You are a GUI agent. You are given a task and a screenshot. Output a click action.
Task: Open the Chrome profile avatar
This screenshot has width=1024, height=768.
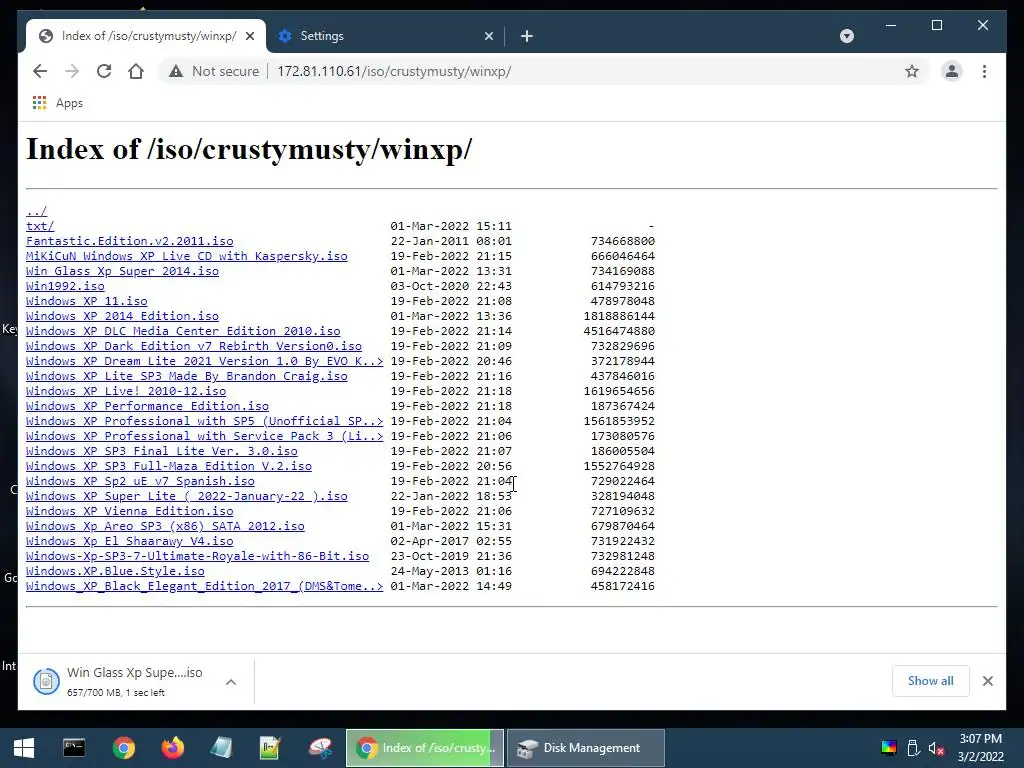pyautogui.click(x=952, y=71)
